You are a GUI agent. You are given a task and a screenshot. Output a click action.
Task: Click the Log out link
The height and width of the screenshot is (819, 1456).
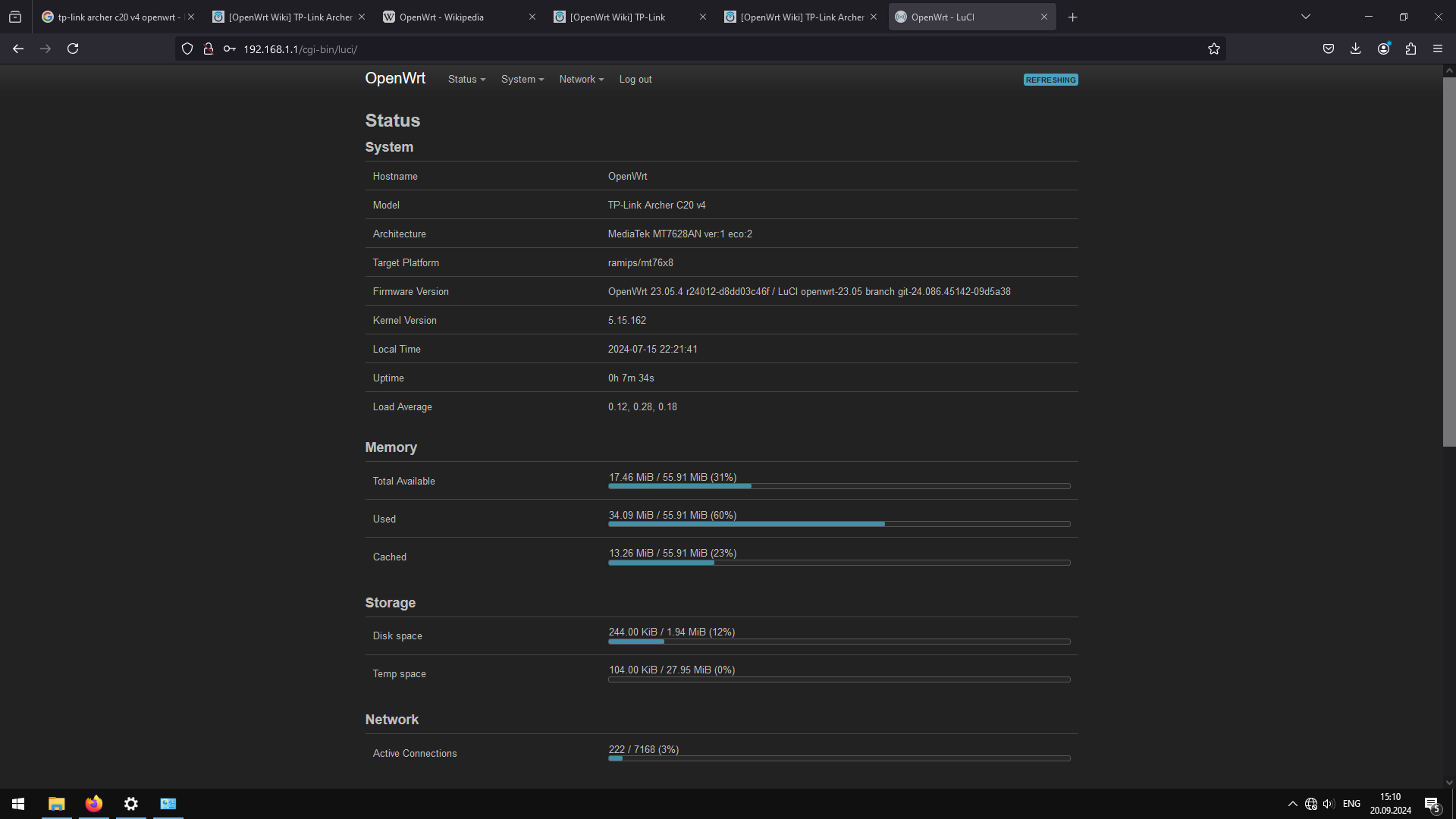[635, 79]
